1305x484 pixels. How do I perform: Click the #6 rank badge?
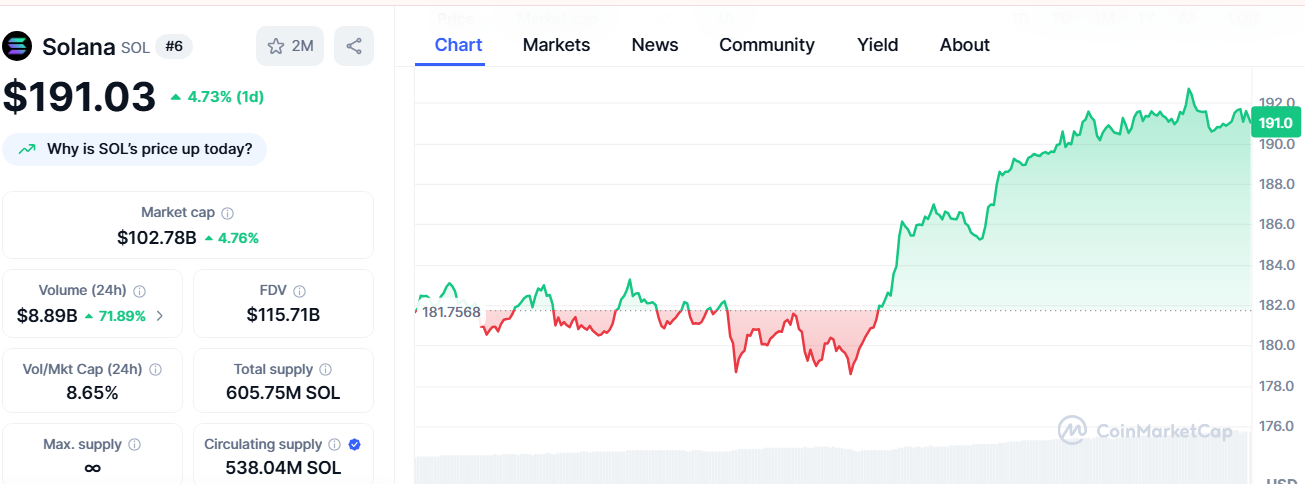pyautogui.click(x=174, y=46)
